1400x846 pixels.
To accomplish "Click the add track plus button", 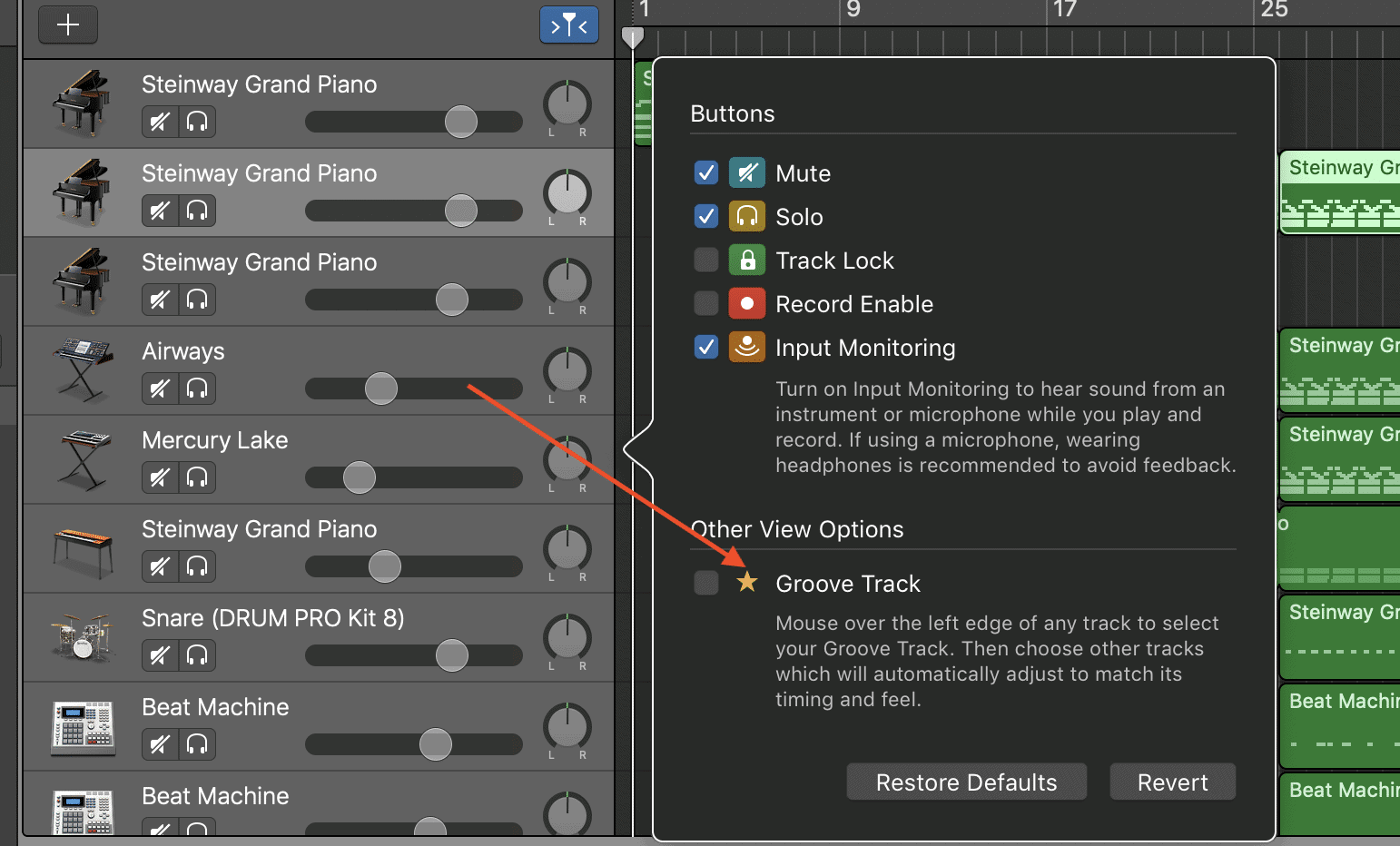I will point(68,25).
